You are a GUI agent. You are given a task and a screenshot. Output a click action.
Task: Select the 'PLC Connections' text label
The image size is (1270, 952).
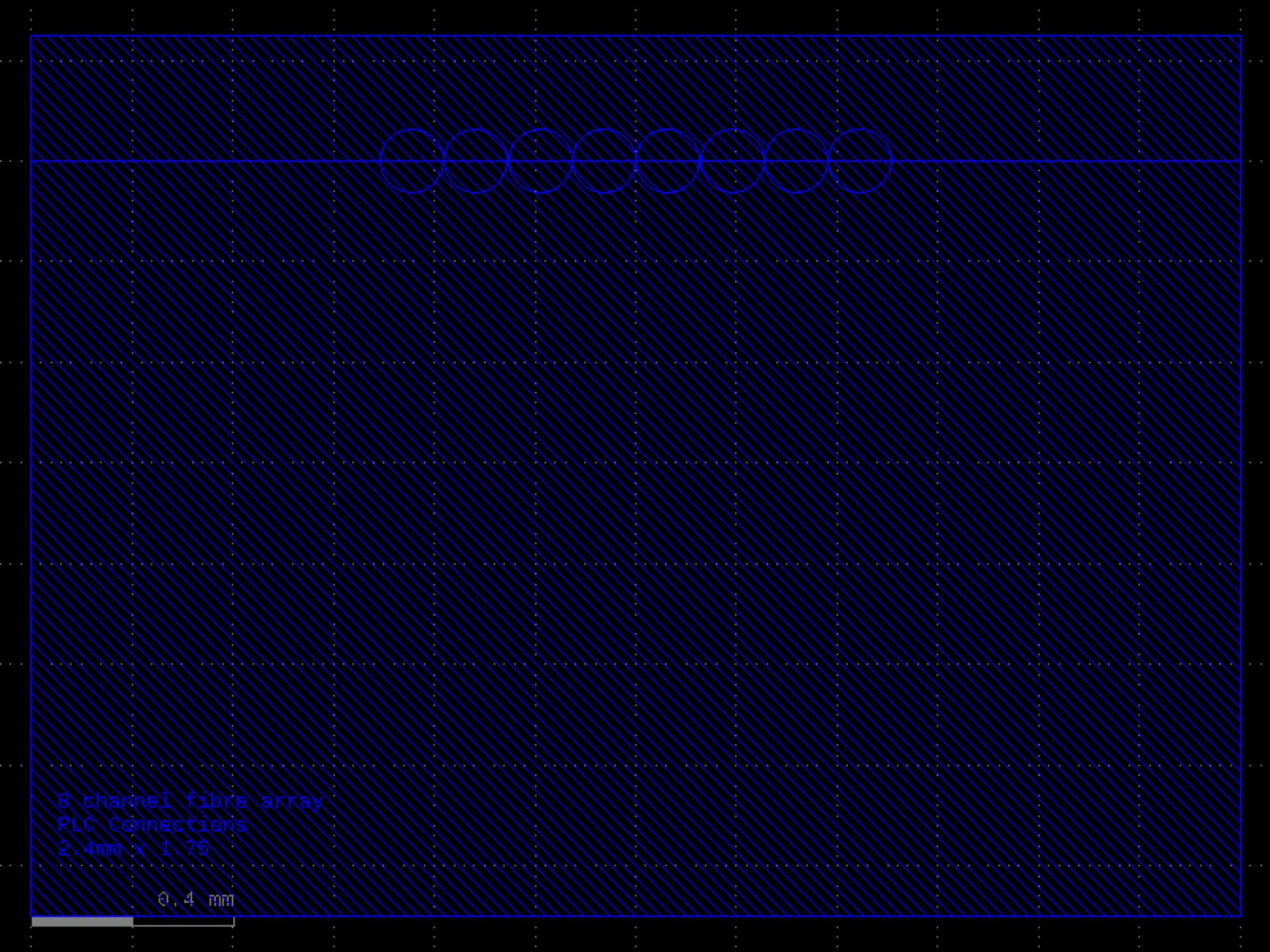pos(152,824)
